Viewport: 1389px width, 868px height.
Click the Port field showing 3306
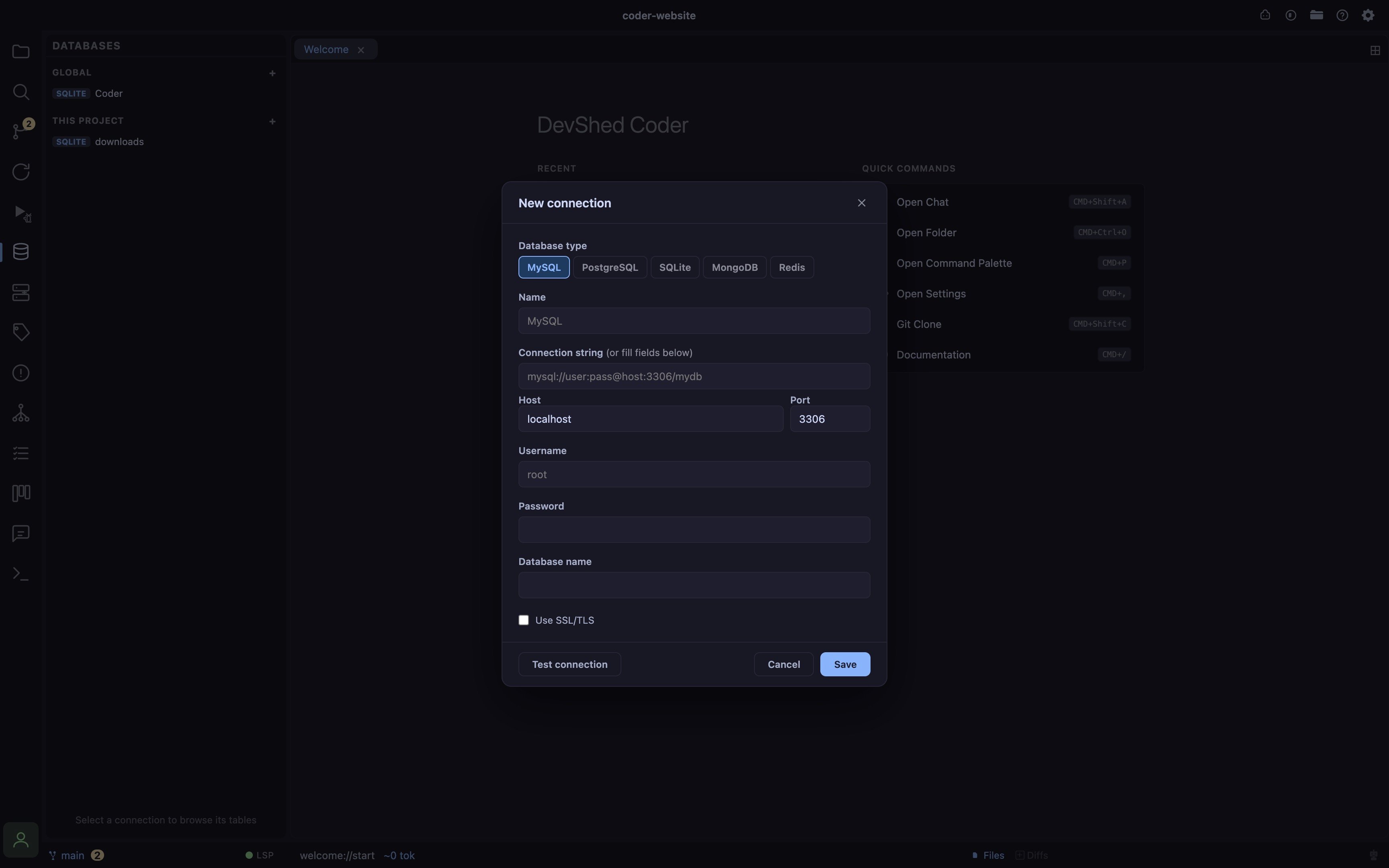(x=830, y=419)
